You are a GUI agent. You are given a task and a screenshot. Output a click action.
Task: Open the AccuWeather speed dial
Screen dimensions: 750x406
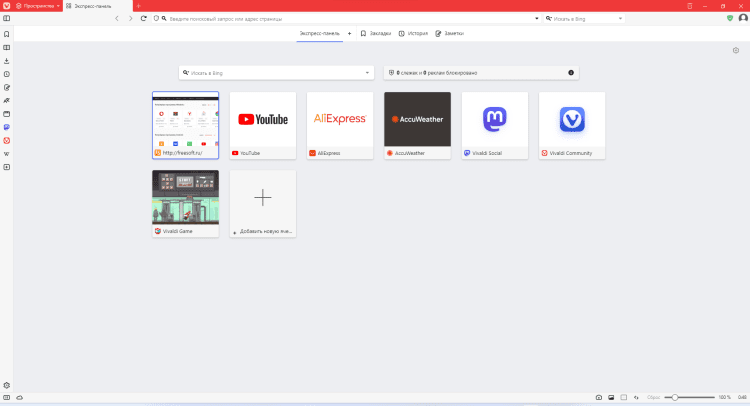[x=417, y=125]
